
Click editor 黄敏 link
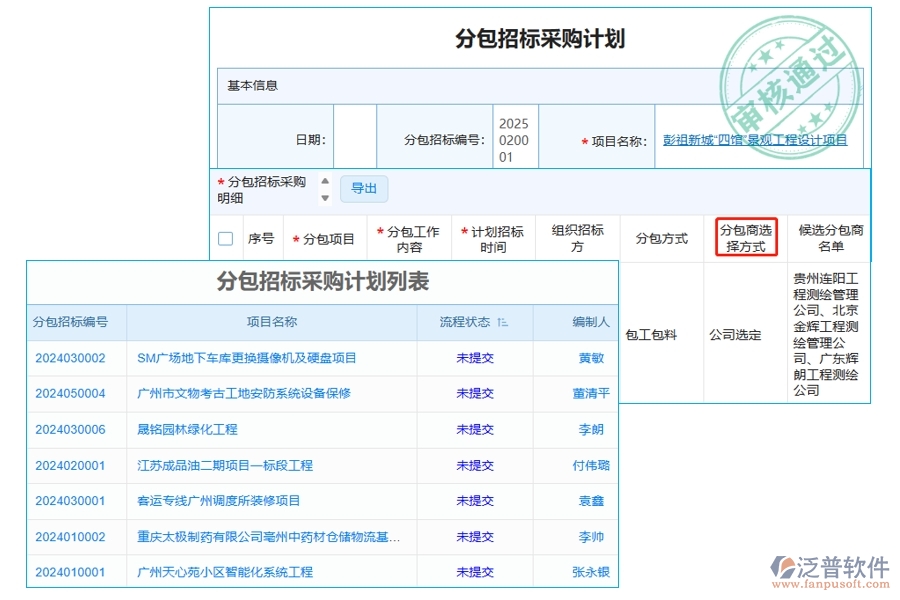(x=592, y=358)
